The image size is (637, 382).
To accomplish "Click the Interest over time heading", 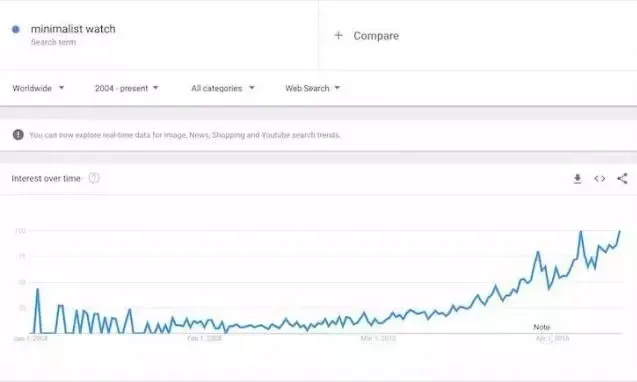I will [x=46, y=178].
